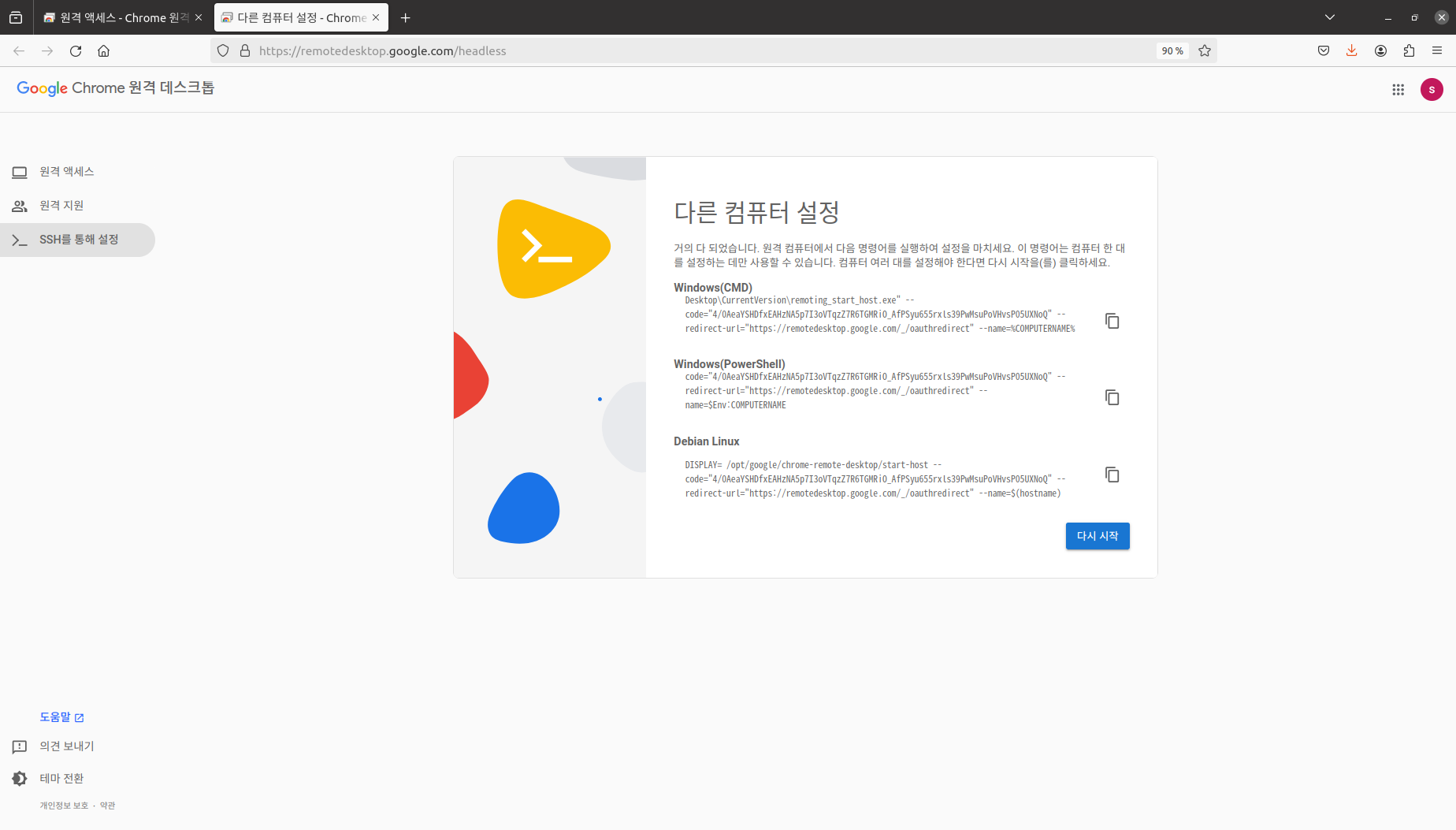Close the 다른 컴퓨터 설정 tab

click(376, 17)
